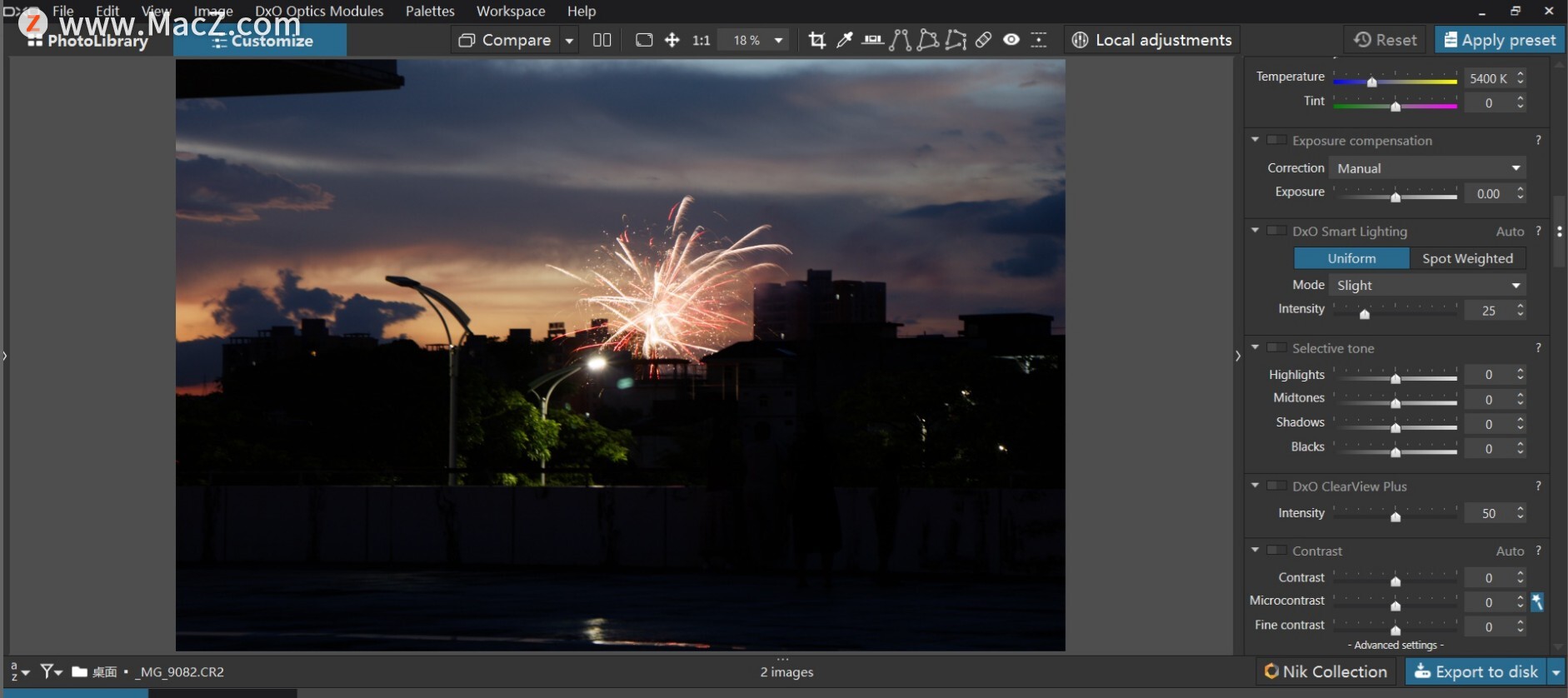This screenshot has height=698, width=1568.
Task: Click folder icon in bottom bar
Action: pos(79,671)
